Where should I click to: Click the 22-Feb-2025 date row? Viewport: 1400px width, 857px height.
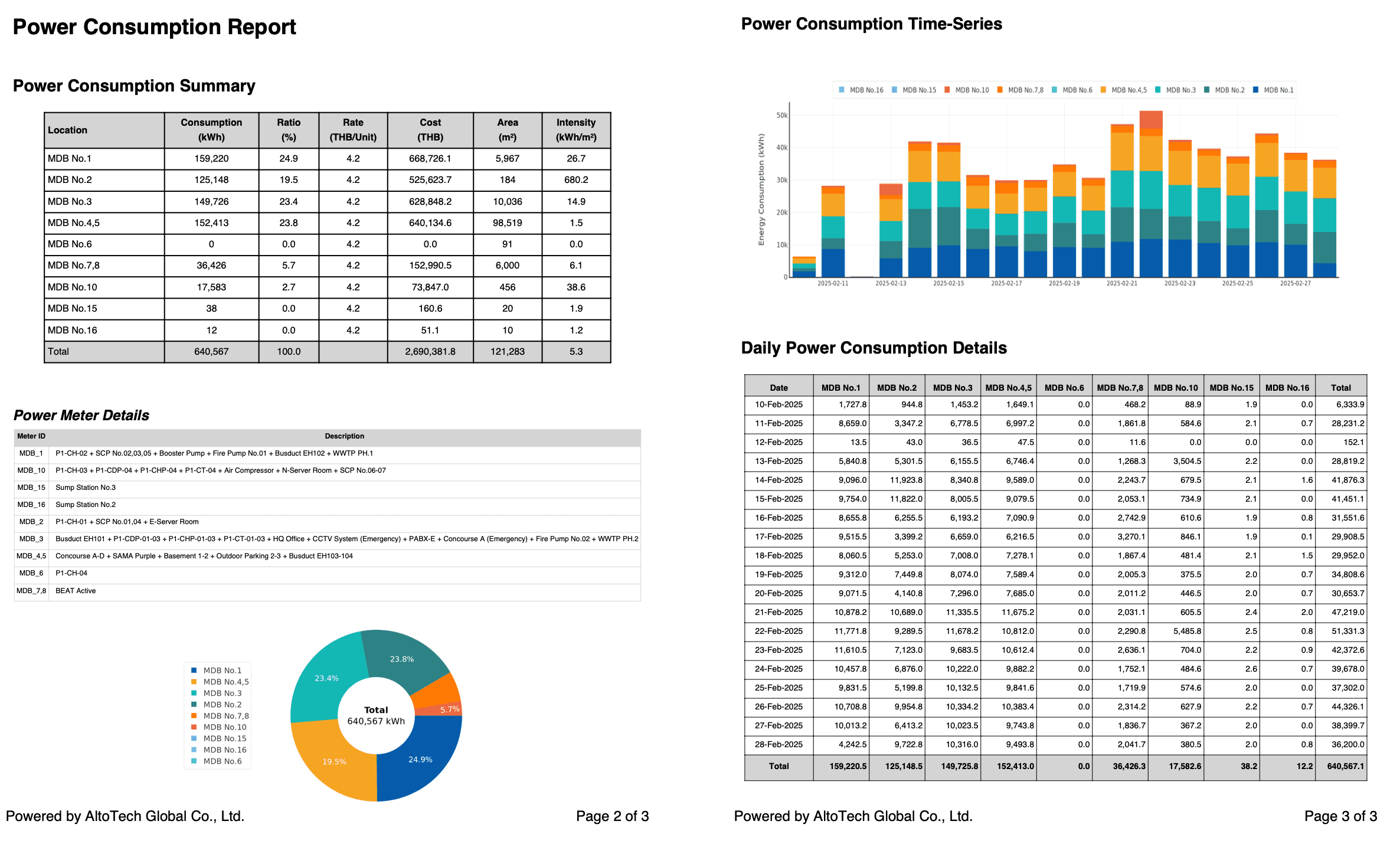[778, 631]
